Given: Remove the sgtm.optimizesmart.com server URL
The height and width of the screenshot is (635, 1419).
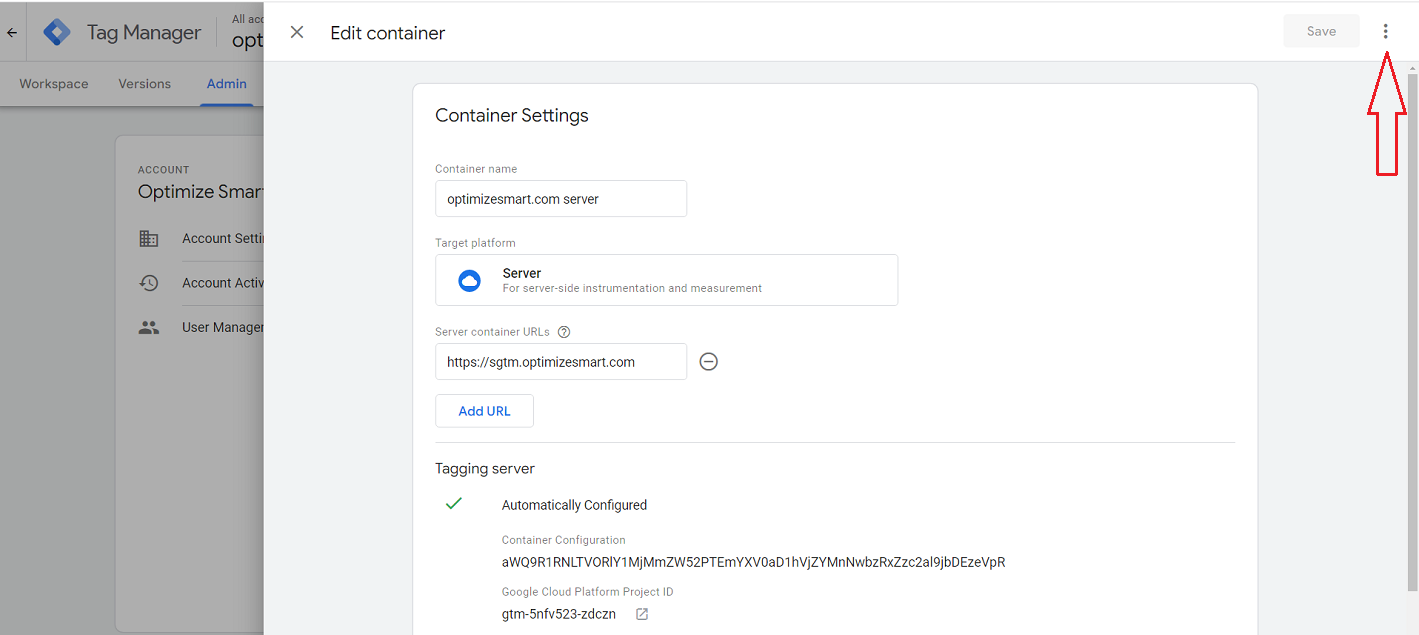Looking at the screenshot, I should tap(708, 362).
